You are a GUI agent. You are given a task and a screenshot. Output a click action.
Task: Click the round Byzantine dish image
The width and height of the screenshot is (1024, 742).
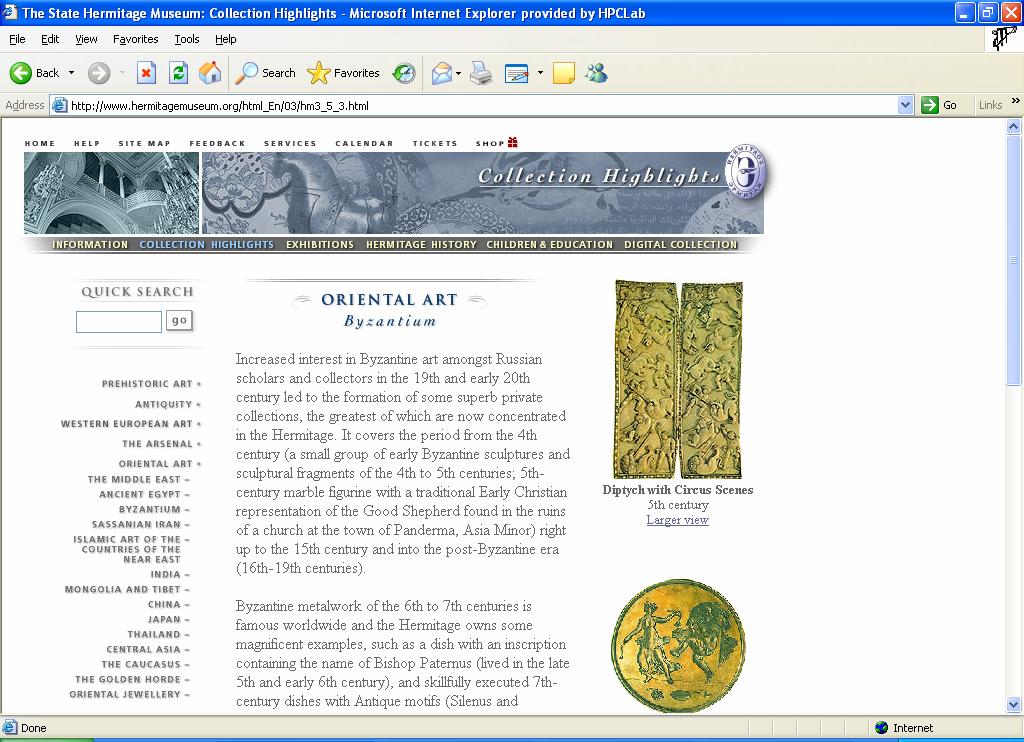coord(679,645)
